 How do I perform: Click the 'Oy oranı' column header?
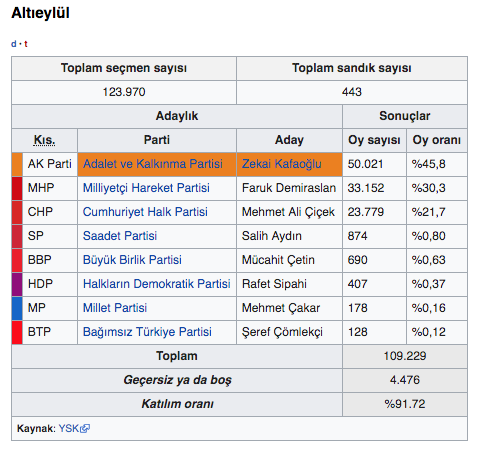tap(437, 140)
